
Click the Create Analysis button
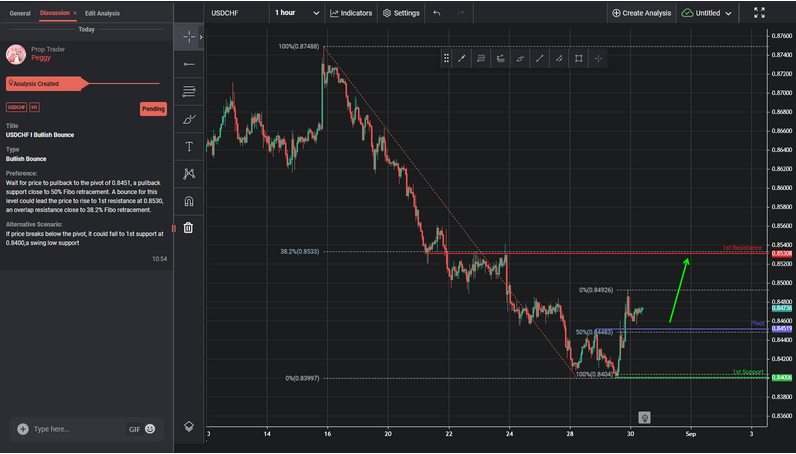point(642,13)
